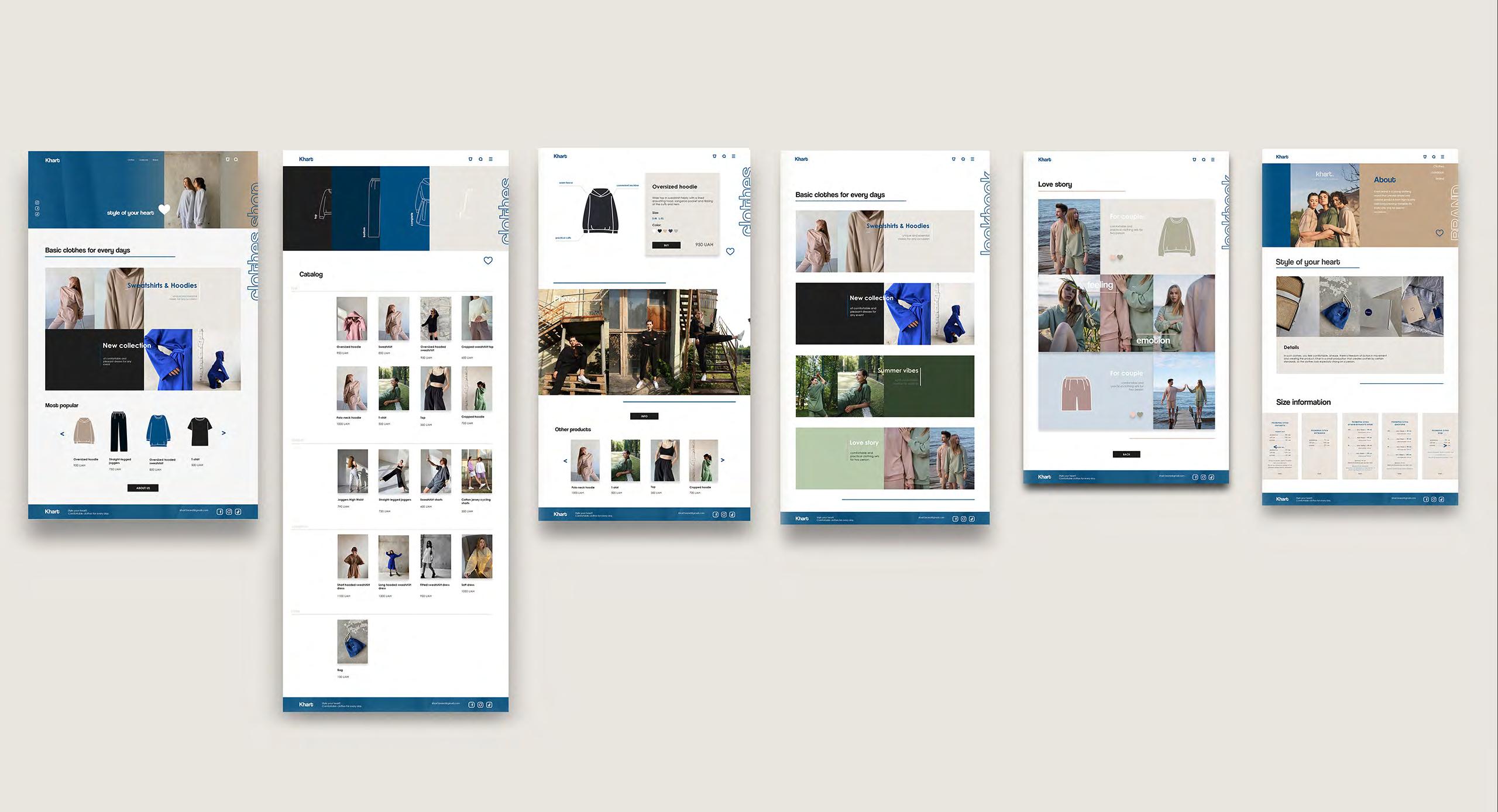Open Facebook from the home page footer
The image size is (1498, 812).
[x=220, y=511]
